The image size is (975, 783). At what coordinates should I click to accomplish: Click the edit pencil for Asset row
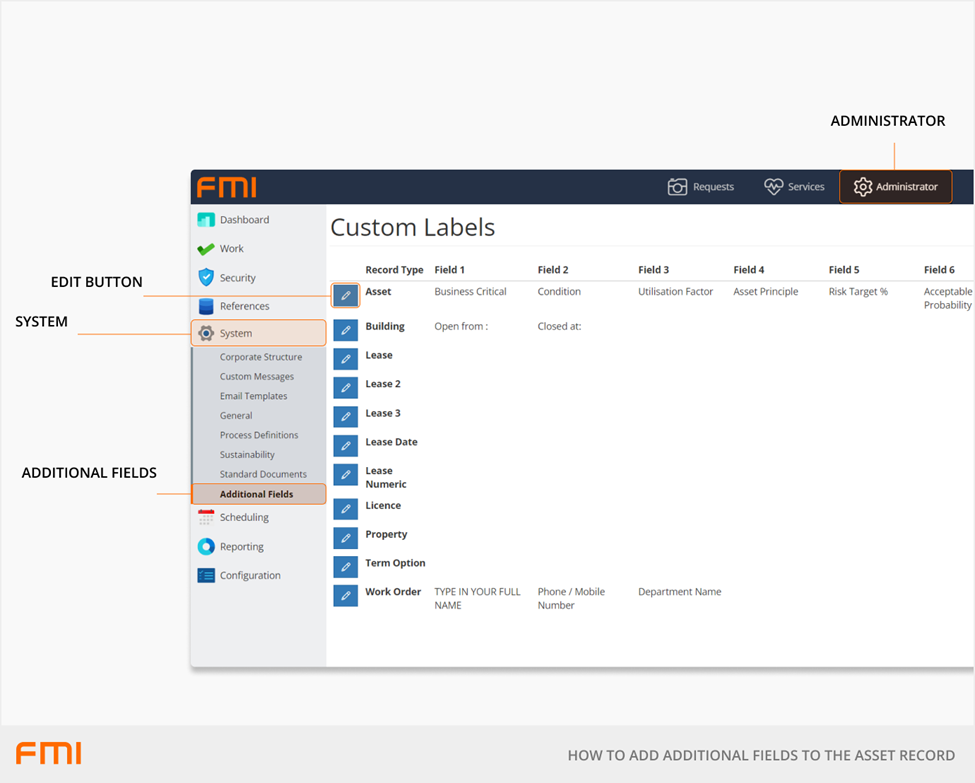click(x=345, y=295)
